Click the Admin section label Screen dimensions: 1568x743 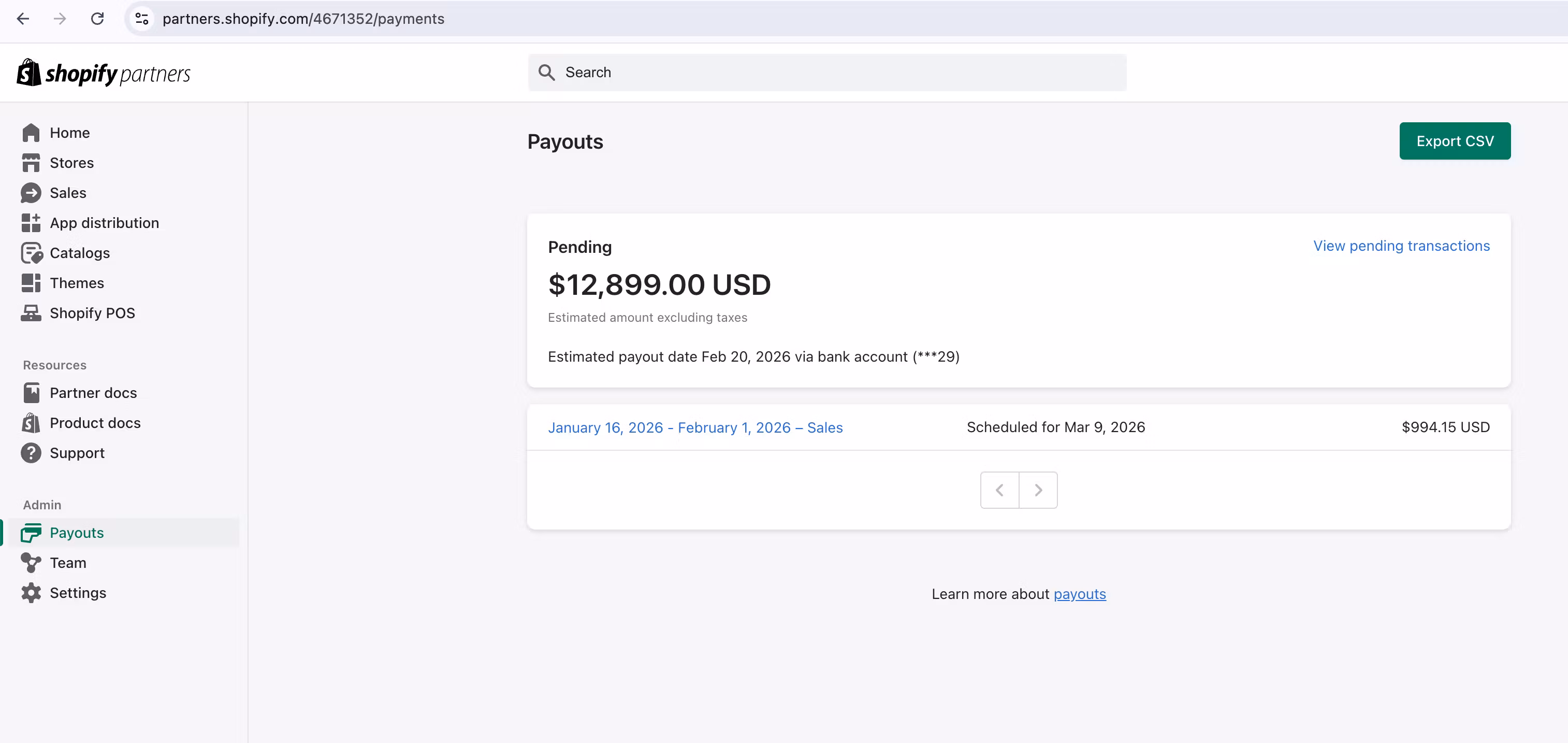click(42, 505)
